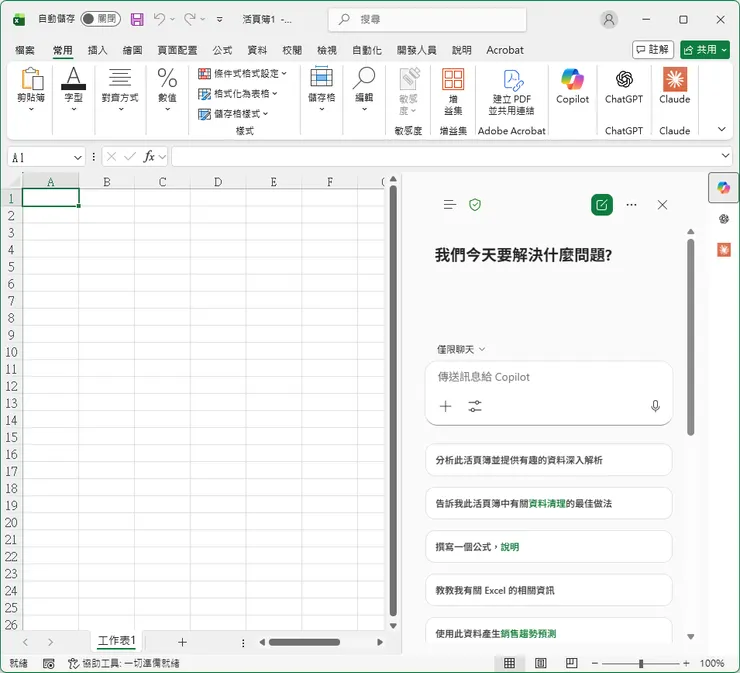Switch to the 插入 (Insert) tab
The width and height of the screenshot is (740, 673).
(x=98, y=50)
